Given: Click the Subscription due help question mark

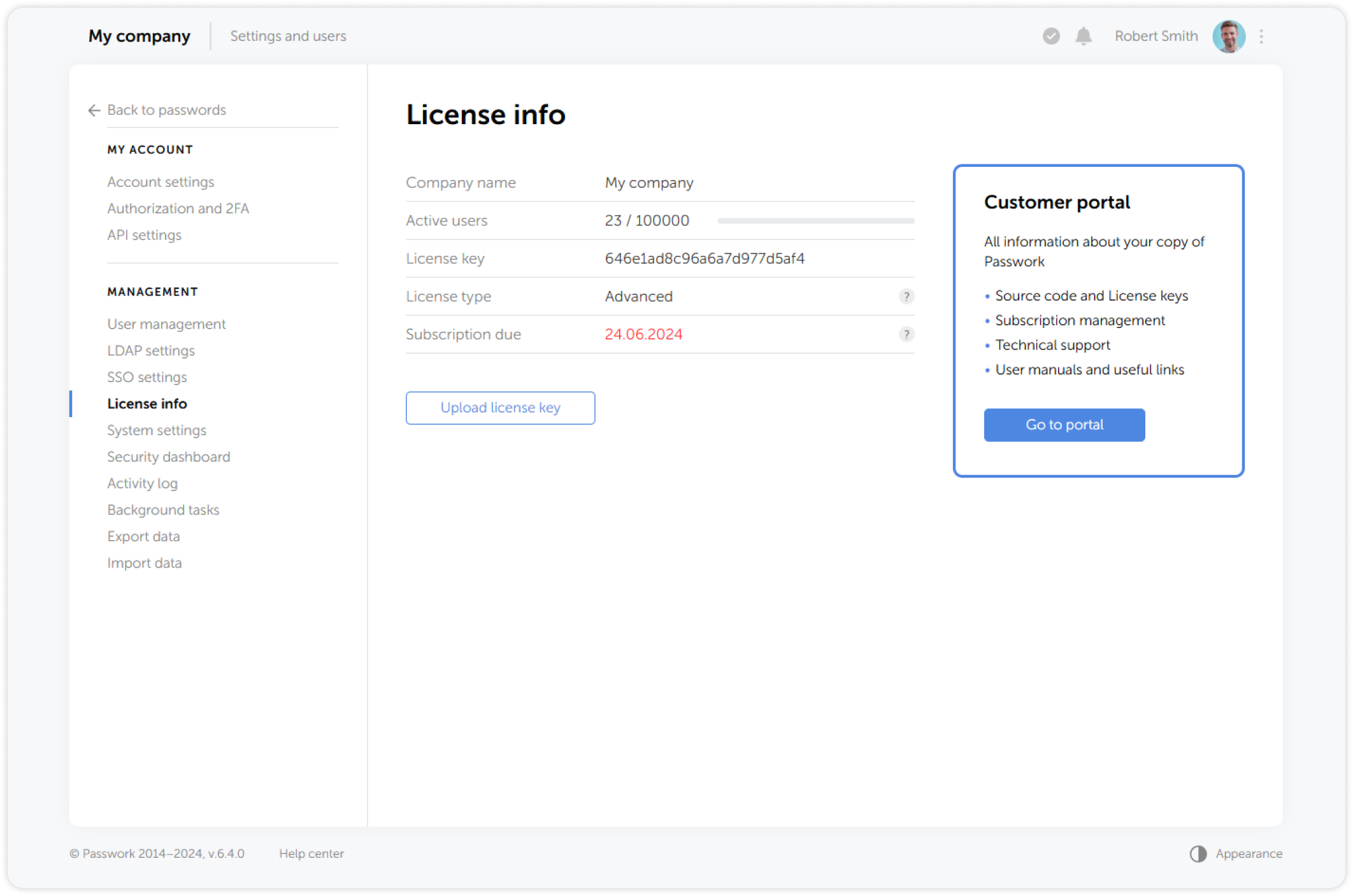Looking at the screenshot, I should coord(906,334).
